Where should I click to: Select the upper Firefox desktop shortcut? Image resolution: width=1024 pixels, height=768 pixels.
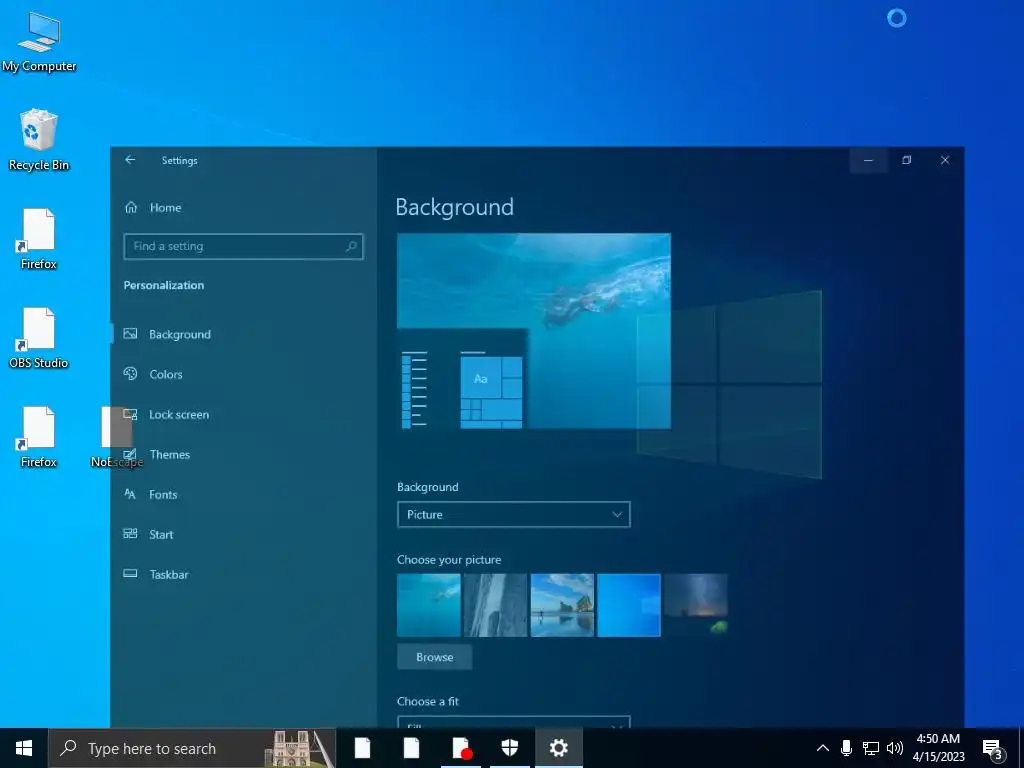(x=39, y=239)
